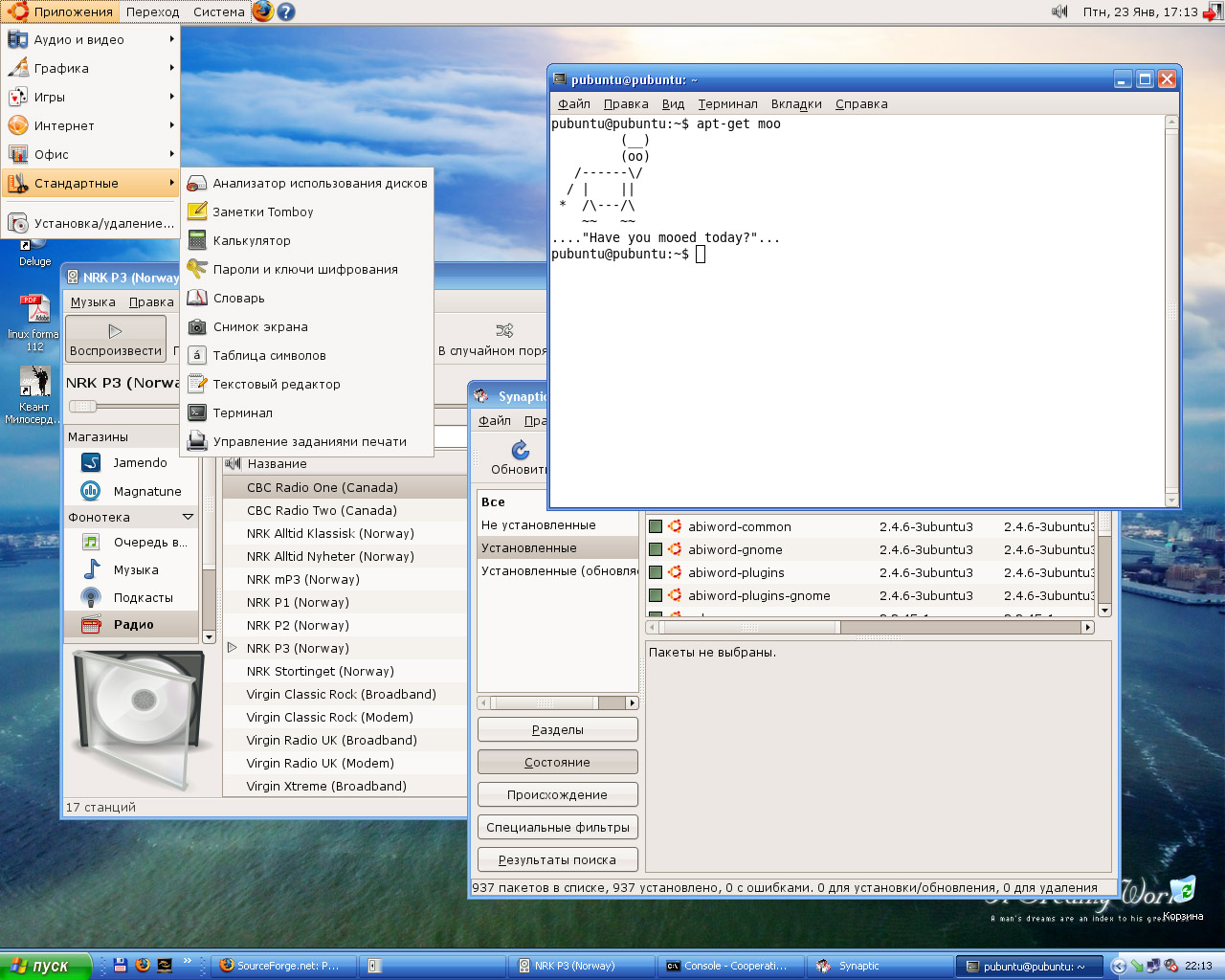1225x980 pixels.
Task: Open Управление заданиями печати
Action: [x=308, y=441]
